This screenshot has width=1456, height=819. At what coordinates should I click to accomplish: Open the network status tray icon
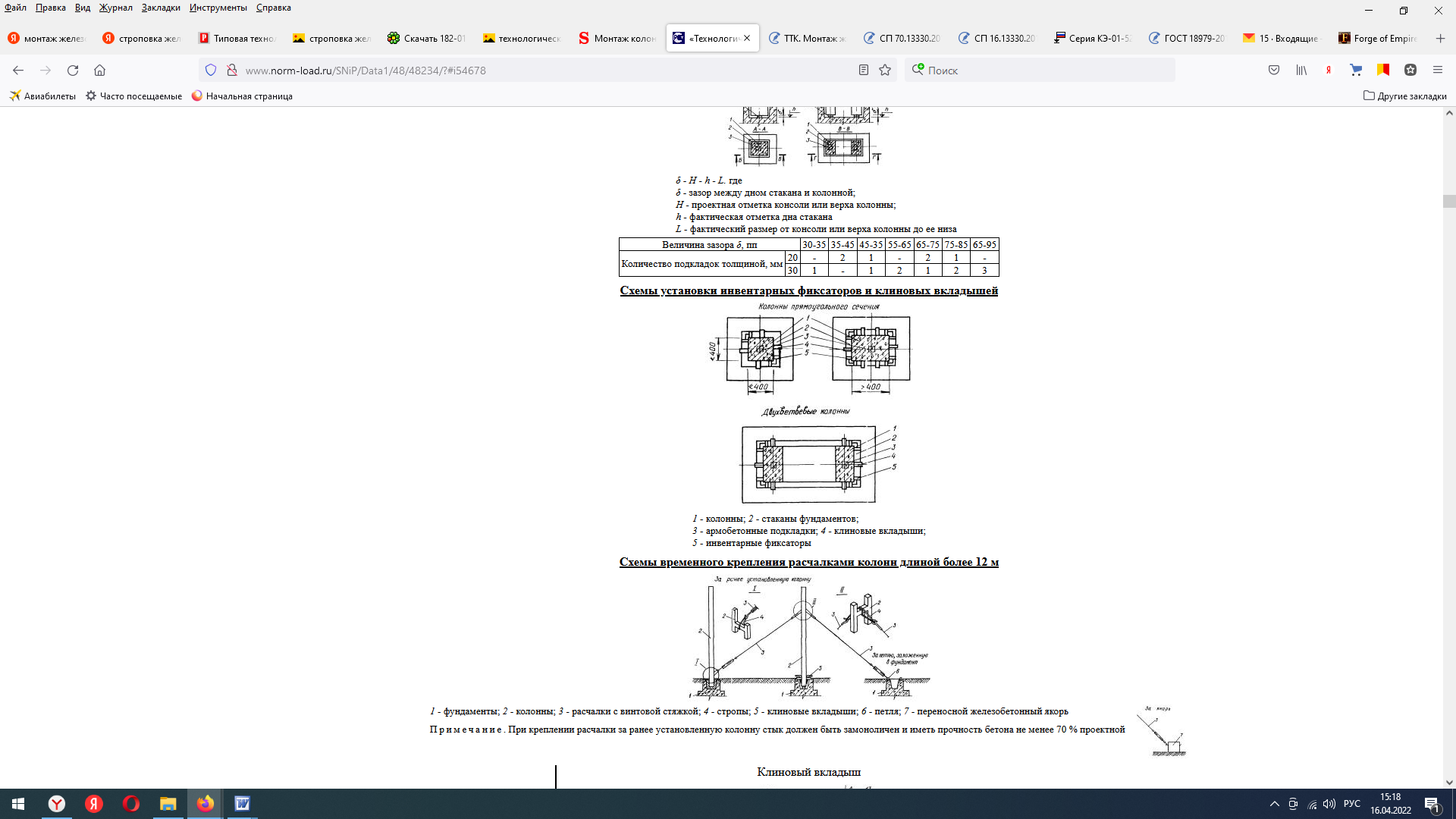click(x=1312, y=804)
